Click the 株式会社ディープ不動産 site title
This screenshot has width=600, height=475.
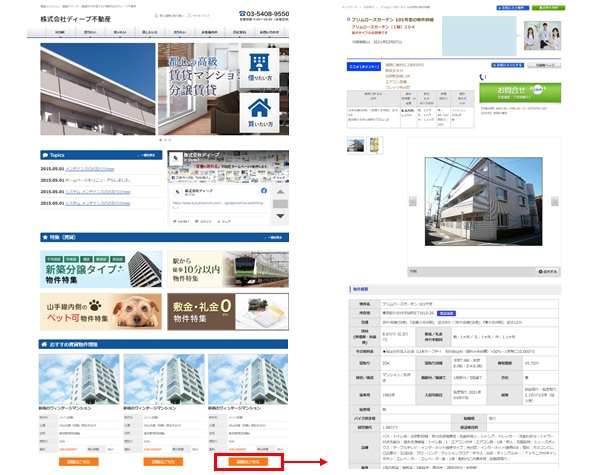tap(76, 19)
